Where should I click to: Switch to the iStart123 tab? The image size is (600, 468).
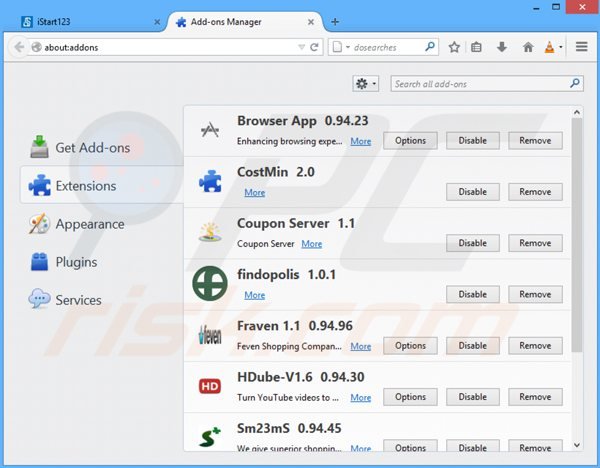coord(87,22)
